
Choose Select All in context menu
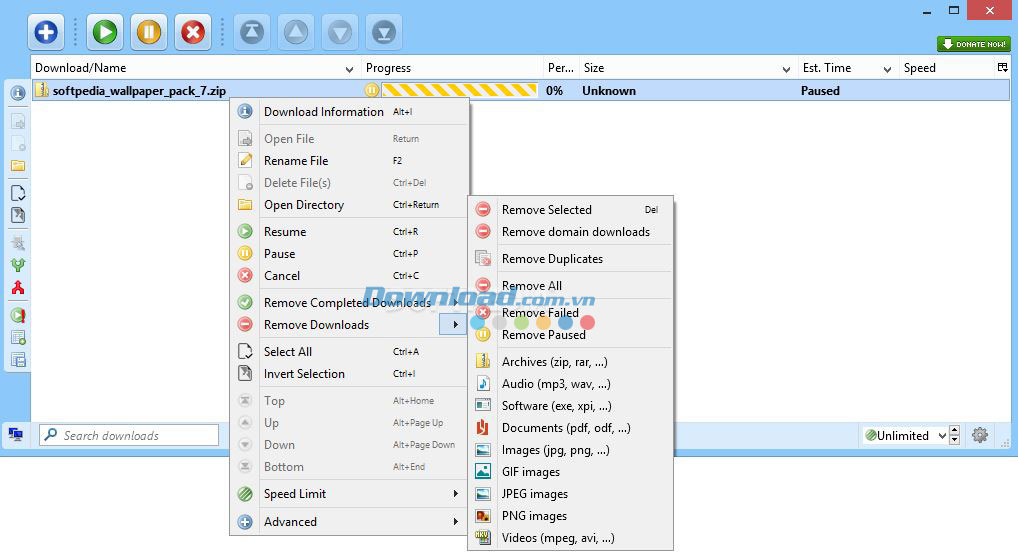pyautogui.click(x=351, y=352)
